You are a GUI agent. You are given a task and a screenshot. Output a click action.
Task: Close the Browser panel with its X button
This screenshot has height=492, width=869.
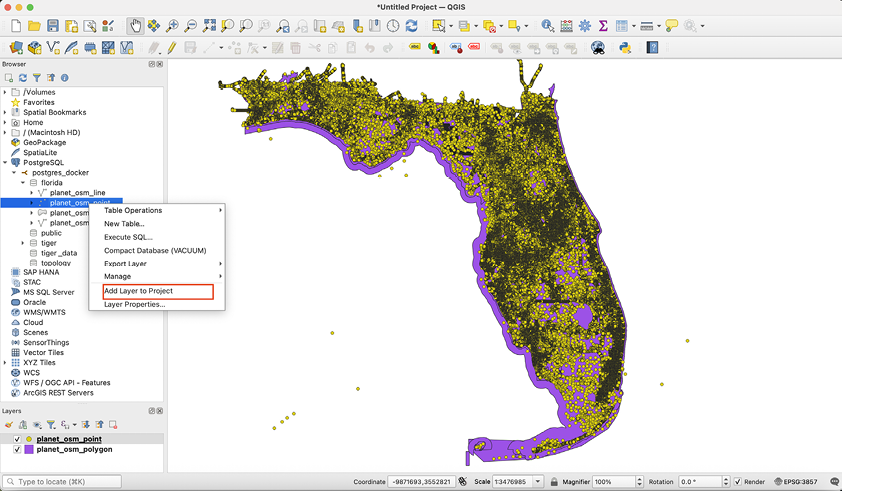160,64
